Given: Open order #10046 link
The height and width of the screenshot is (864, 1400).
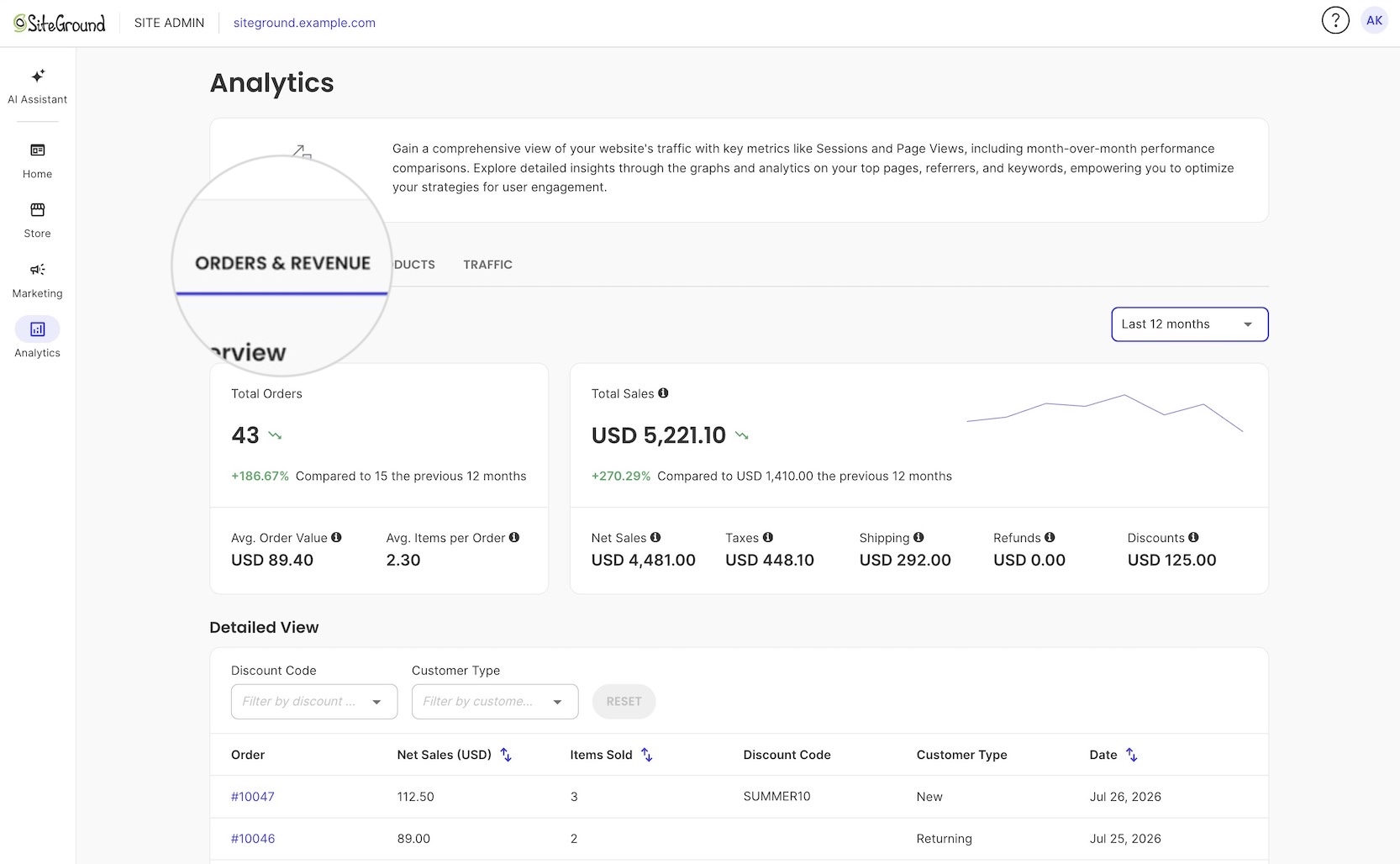Looking at the screenshot, I should pyautogui.click(x=253, y=839).
